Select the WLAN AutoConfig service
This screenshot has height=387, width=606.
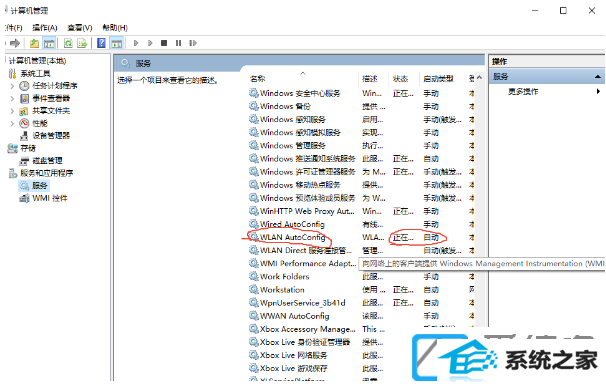point(293,237)
